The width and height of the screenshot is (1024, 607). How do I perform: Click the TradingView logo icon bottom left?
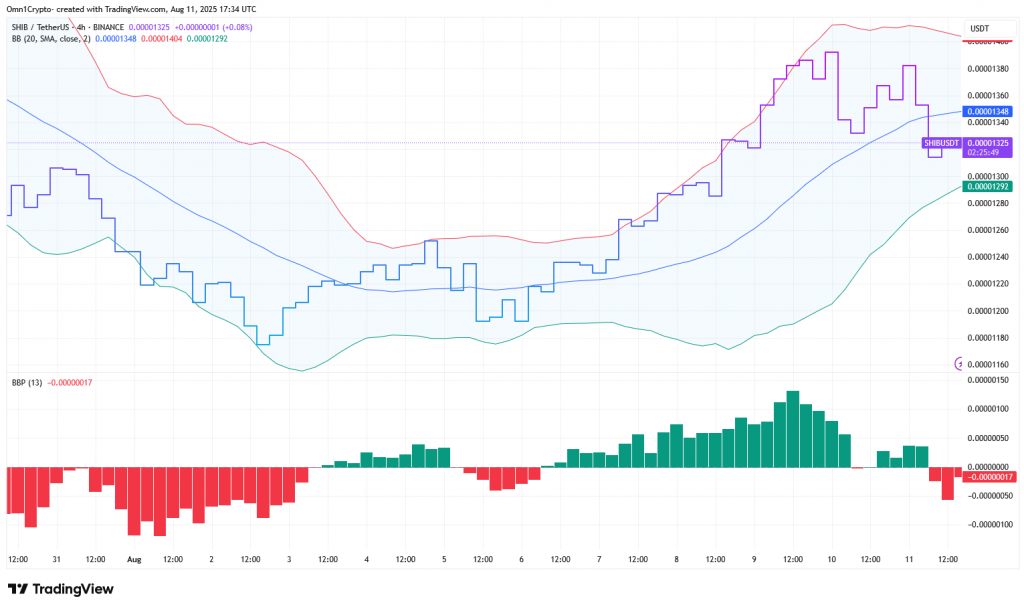click(x=17, y=589)
